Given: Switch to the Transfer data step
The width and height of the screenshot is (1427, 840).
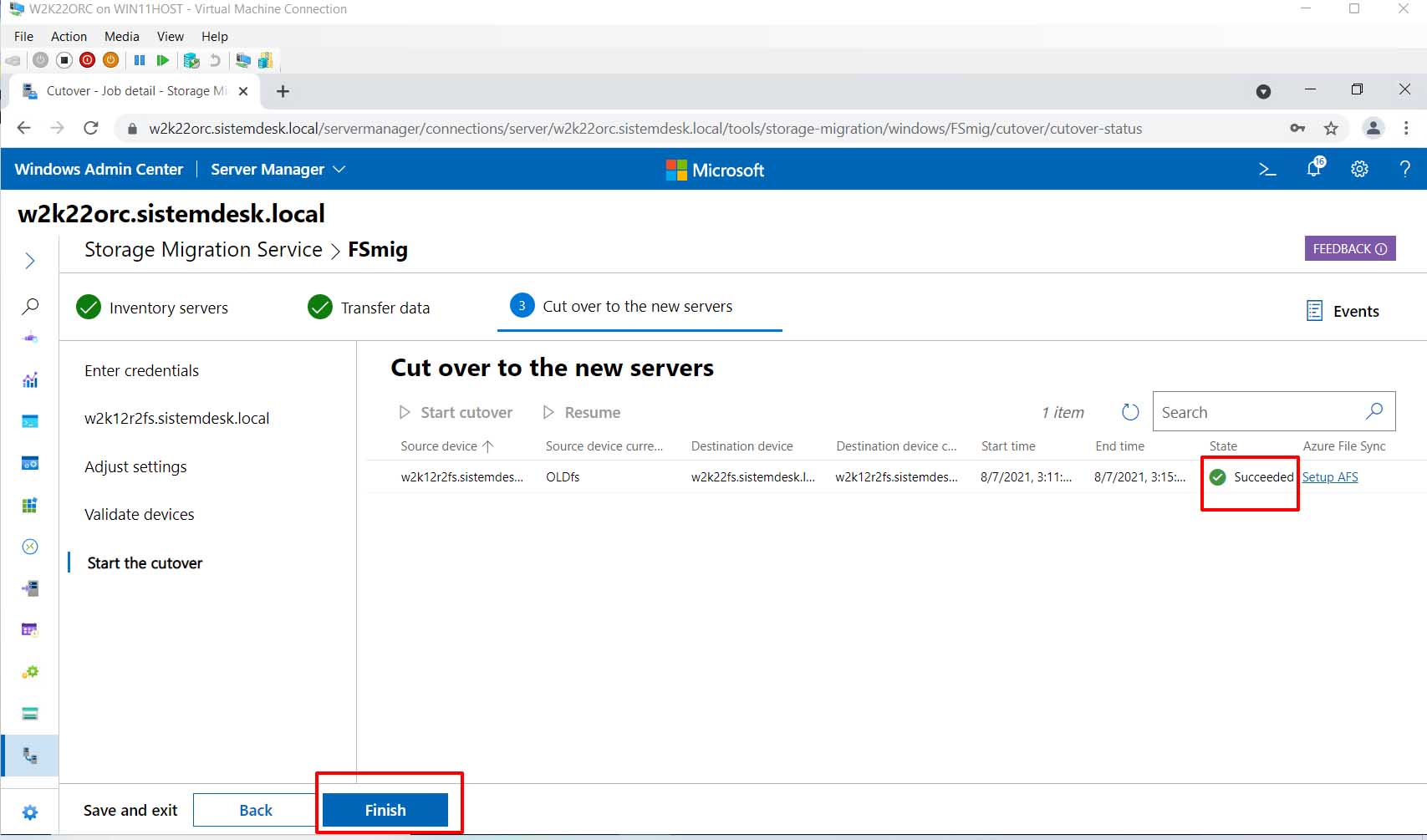Looking at the screenshot, I should [x=369, y=308].
